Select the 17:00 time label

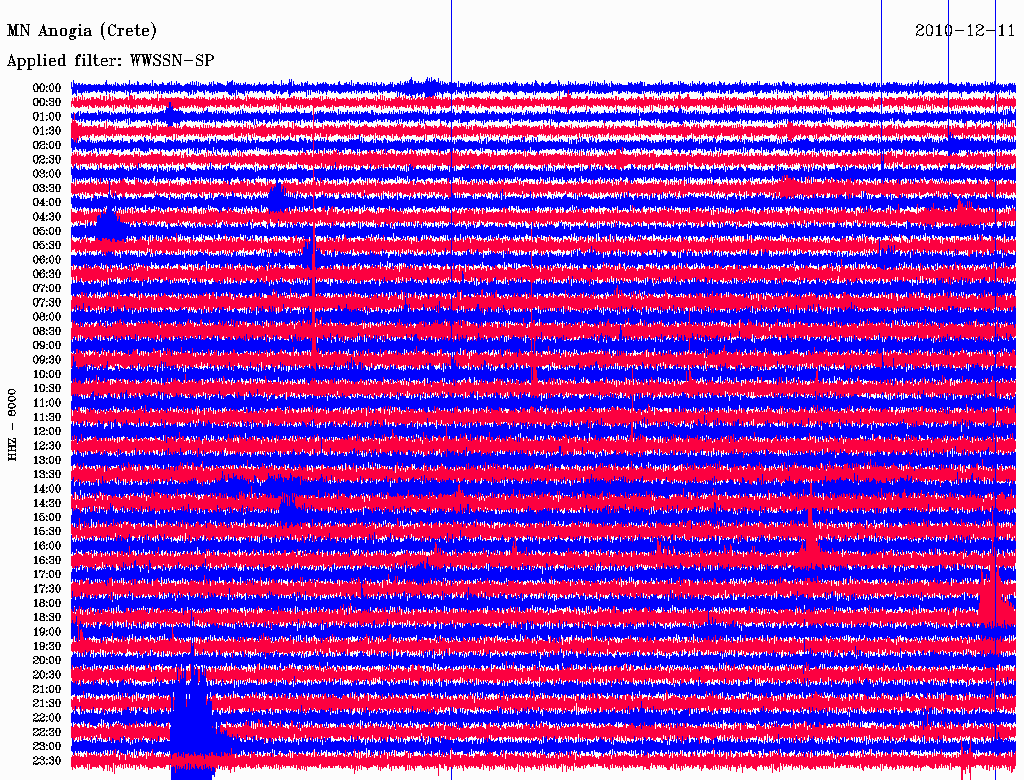(47, 574)
